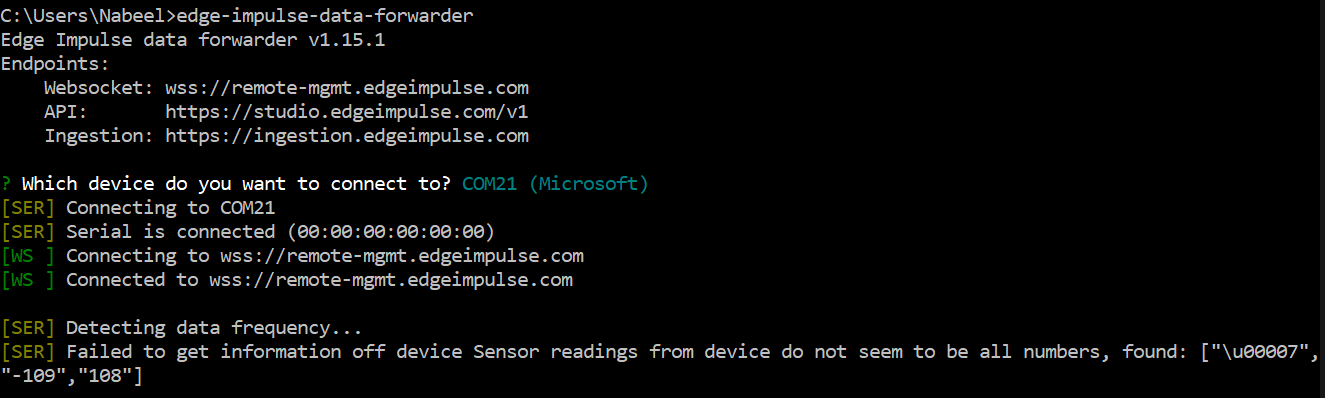Click the [SER] tag before Serial is connected
The image size is (1325, 398).
pos(28,232)
